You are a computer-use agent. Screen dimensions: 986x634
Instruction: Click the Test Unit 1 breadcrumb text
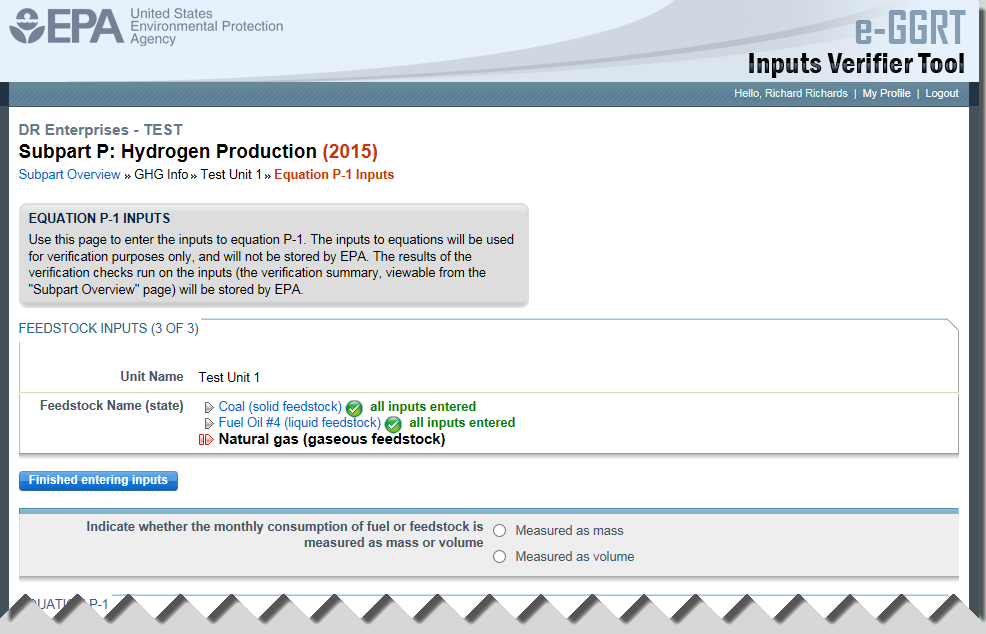(231, 175)
